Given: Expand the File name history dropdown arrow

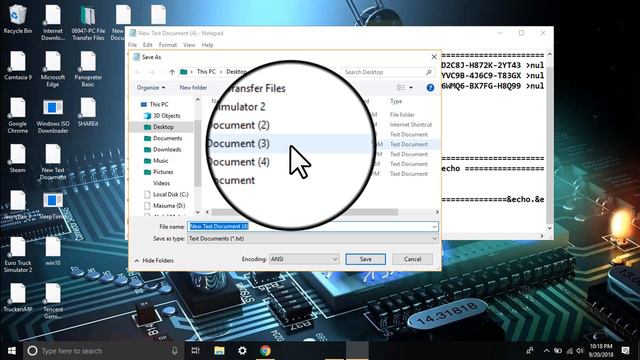Looking at the screenshot, I should (434, 227).
